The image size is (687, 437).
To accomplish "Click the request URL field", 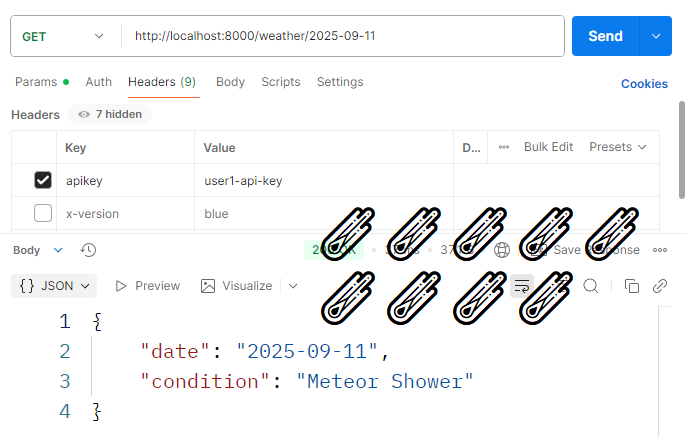I will point(340,36).
